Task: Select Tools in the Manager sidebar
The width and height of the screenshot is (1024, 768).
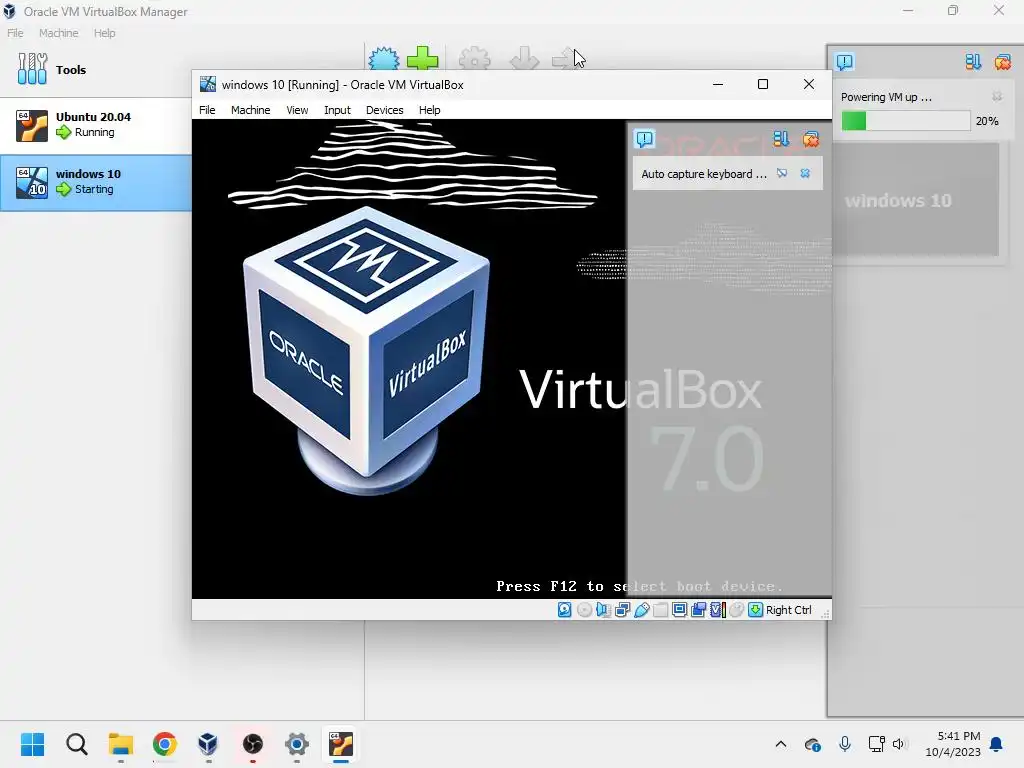Action: (95, 69)
